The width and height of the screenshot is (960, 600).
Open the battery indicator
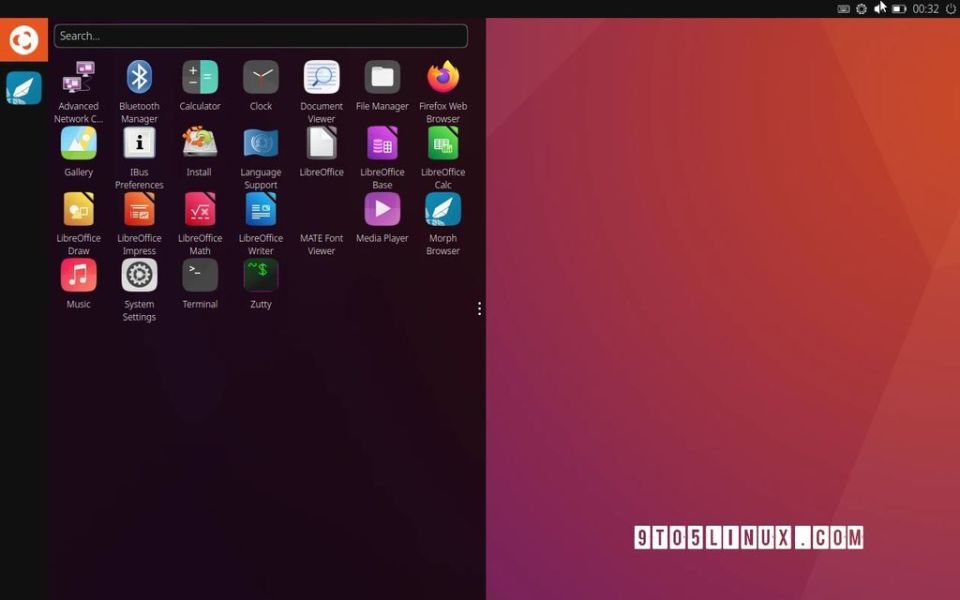click(x=899, y=9)
